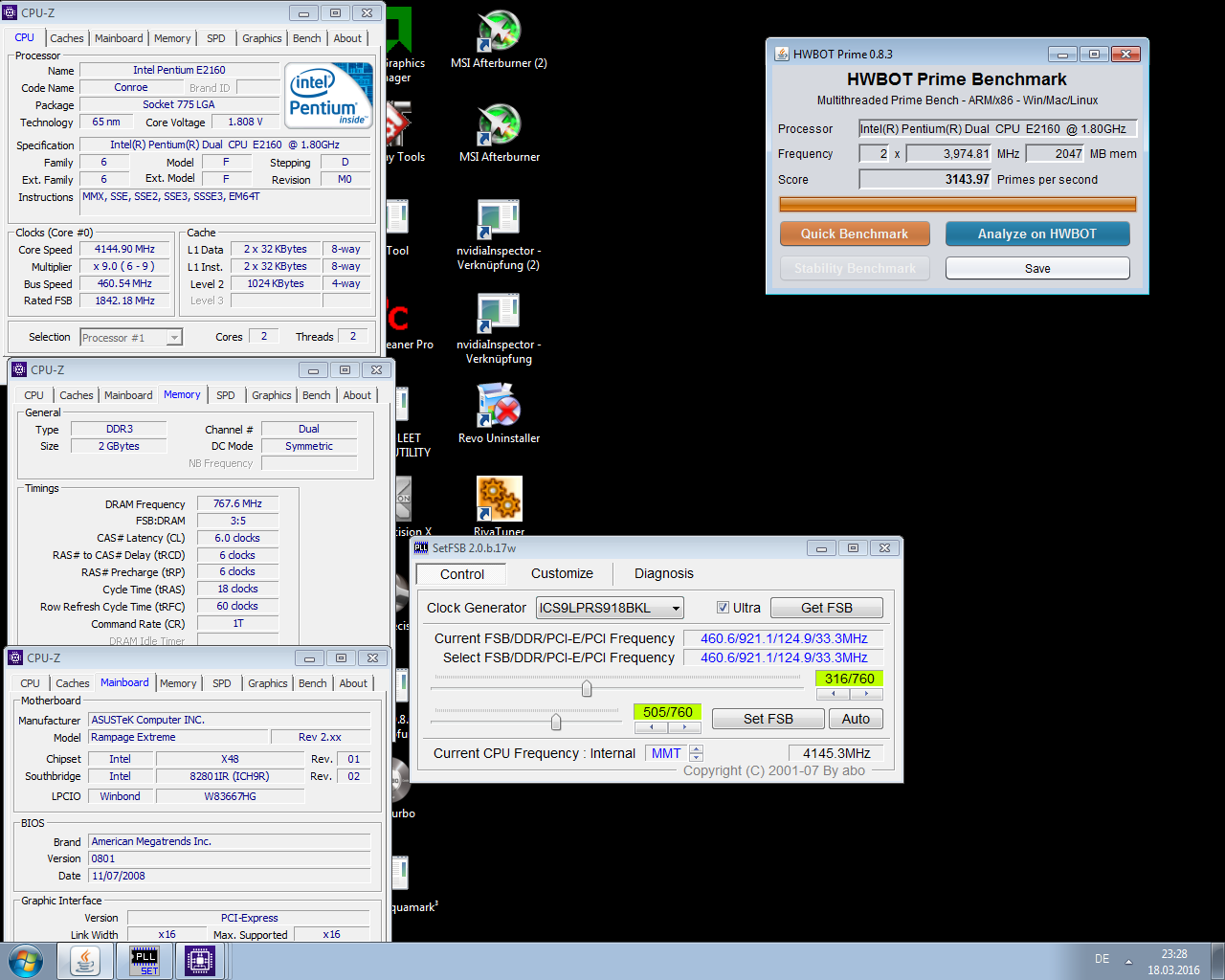Click Save button in HWBOT Prime

coord(1037,268)
